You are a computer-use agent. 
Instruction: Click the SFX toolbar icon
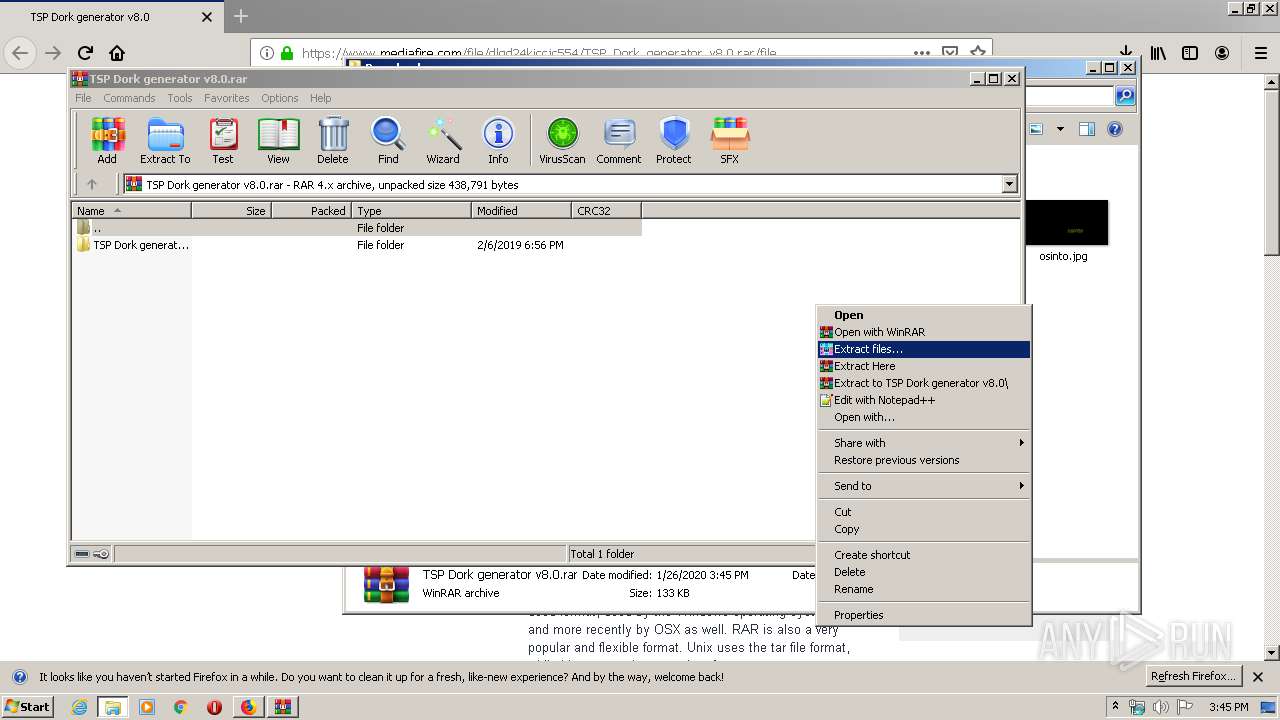pos(730,141)
